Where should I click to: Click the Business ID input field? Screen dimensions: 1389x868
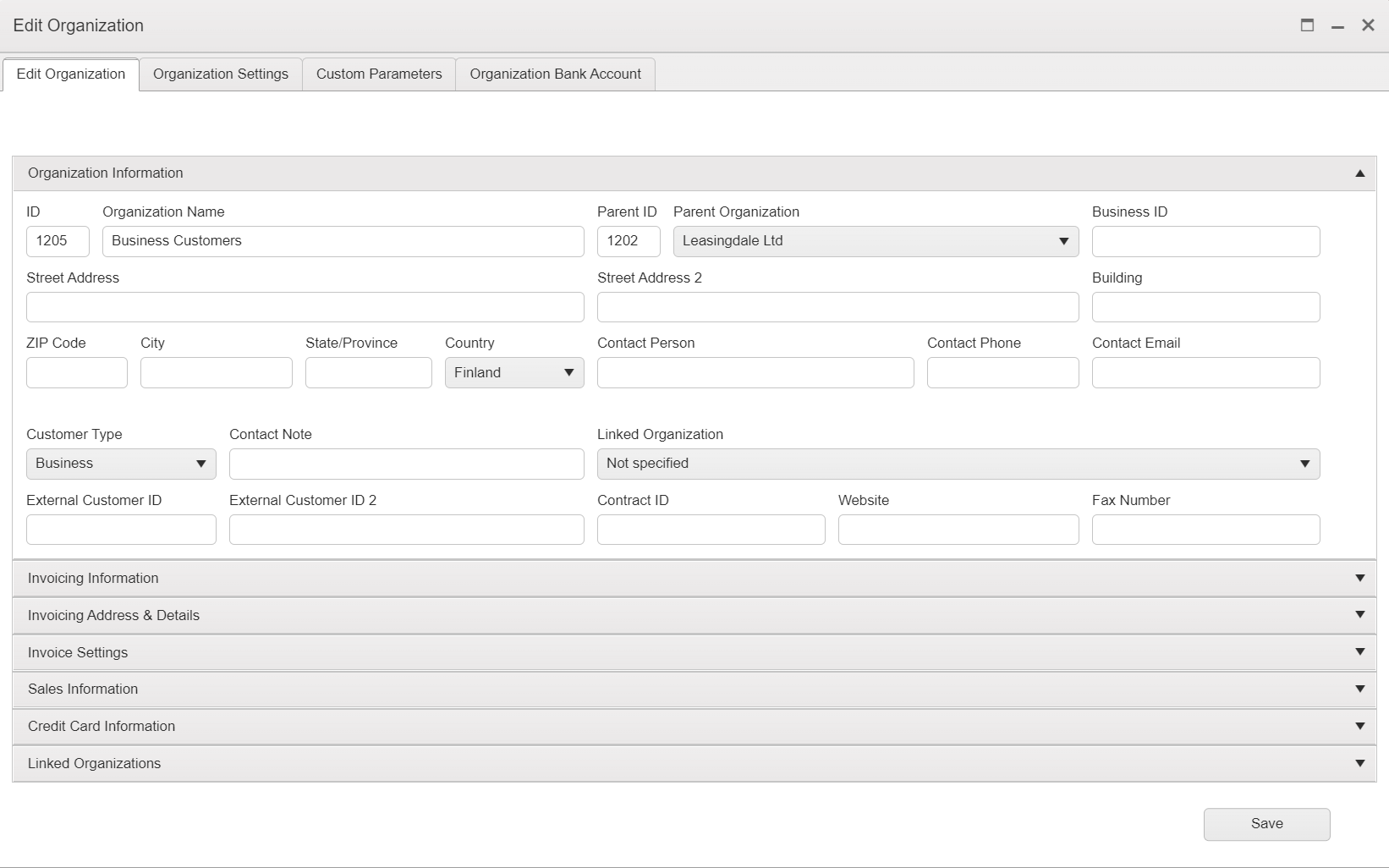1205,241
